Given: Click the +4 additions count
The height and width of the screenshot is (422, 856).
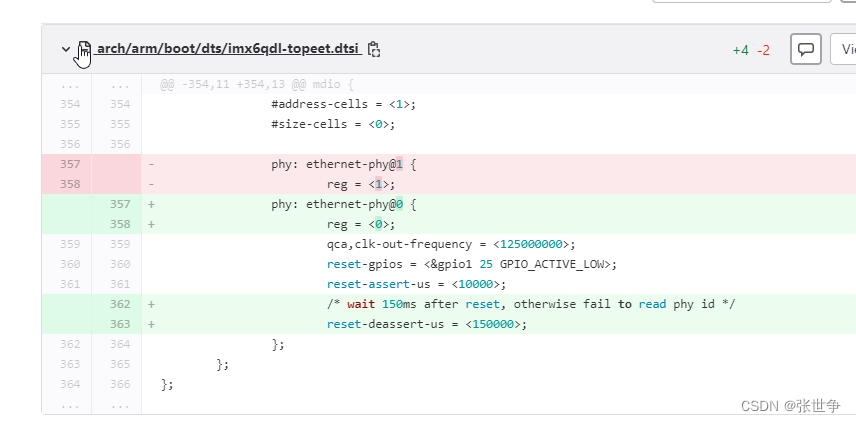Looking at the screenshot, I should (x=741, y=51).
